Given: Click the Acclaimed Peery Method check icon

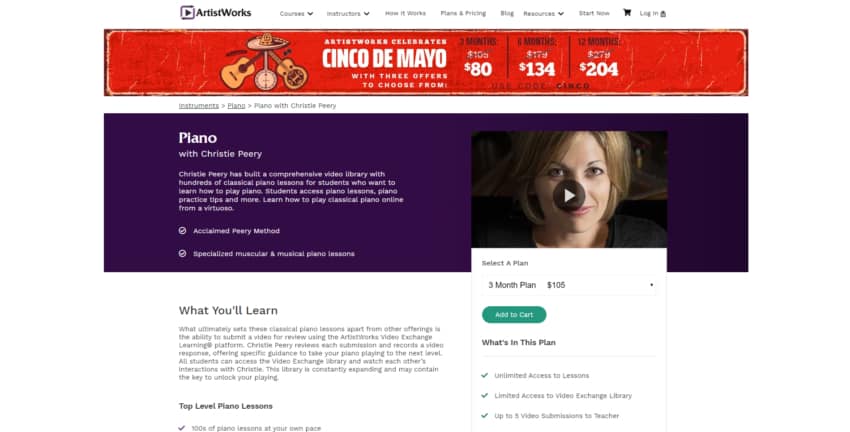Looking at the screenshot, I should (182, 230).
